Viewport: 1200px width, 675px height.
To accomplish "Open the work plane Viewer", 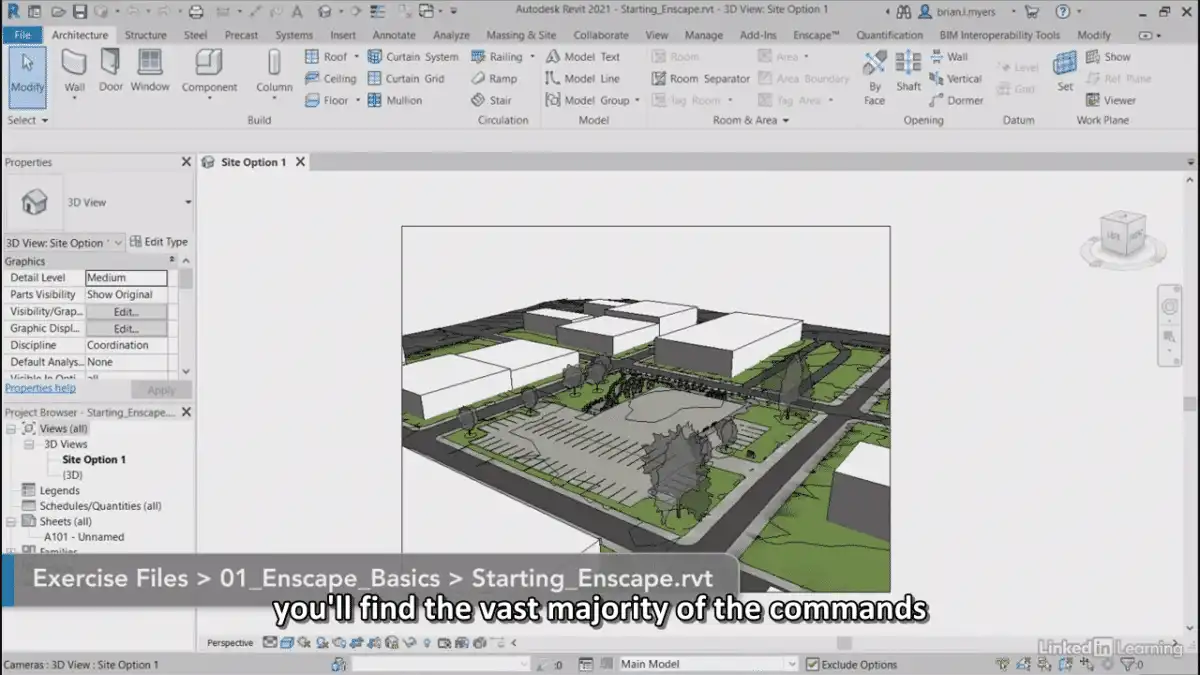I will (x=1110, y=101).
